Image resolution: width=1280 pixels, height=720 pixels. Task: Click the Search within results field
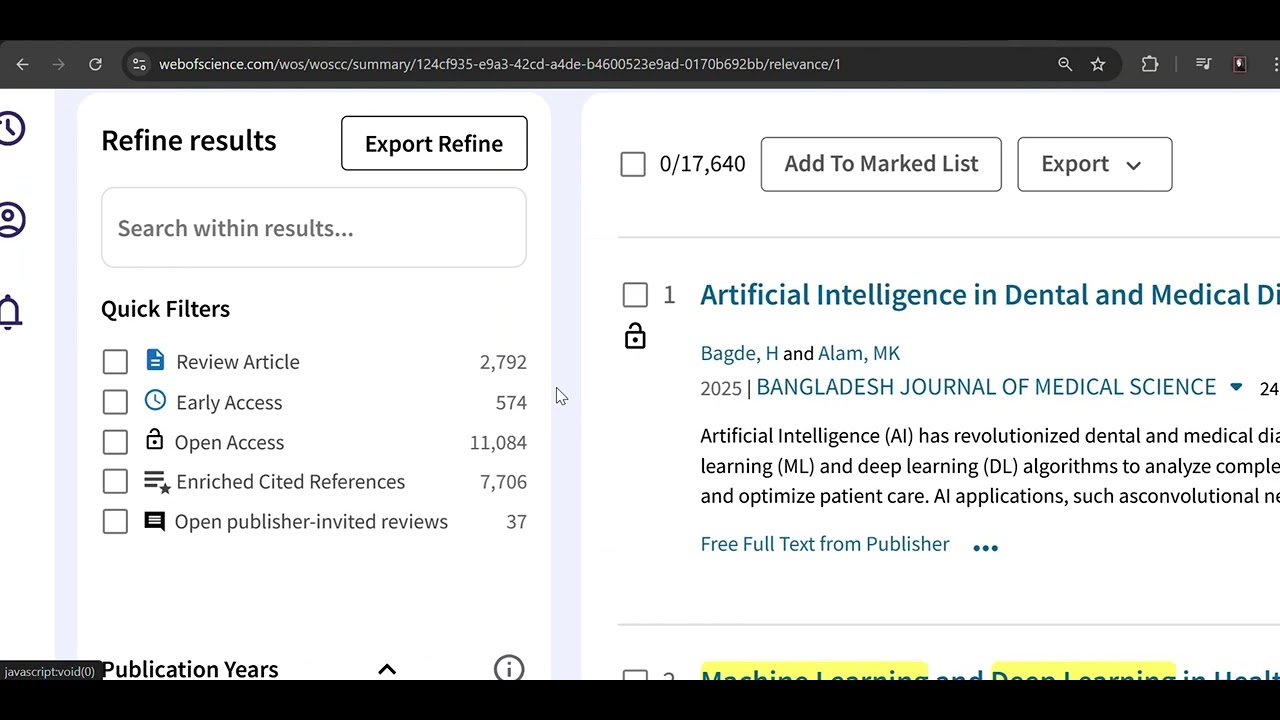point(314,228)
